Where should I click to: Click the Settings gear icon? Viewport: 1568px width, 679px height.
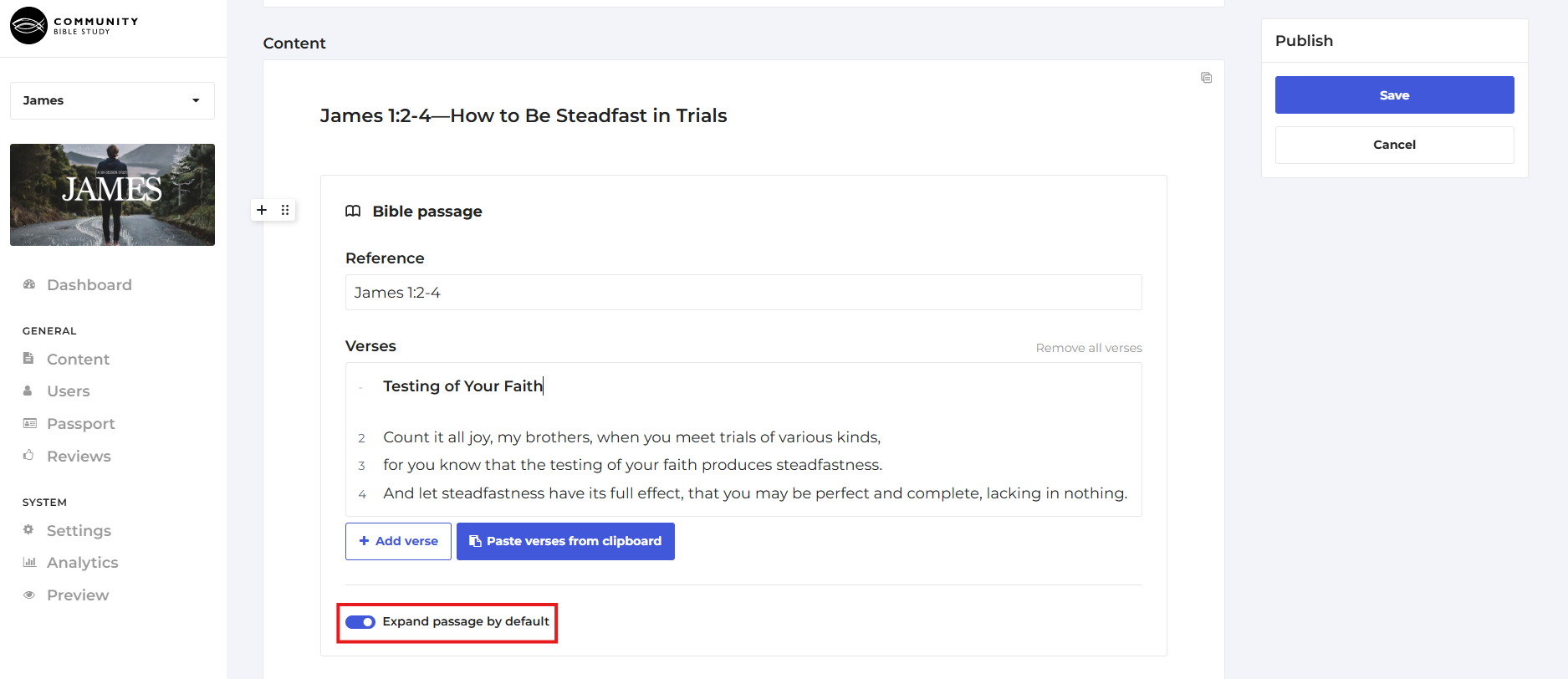[x=29, y=530]
